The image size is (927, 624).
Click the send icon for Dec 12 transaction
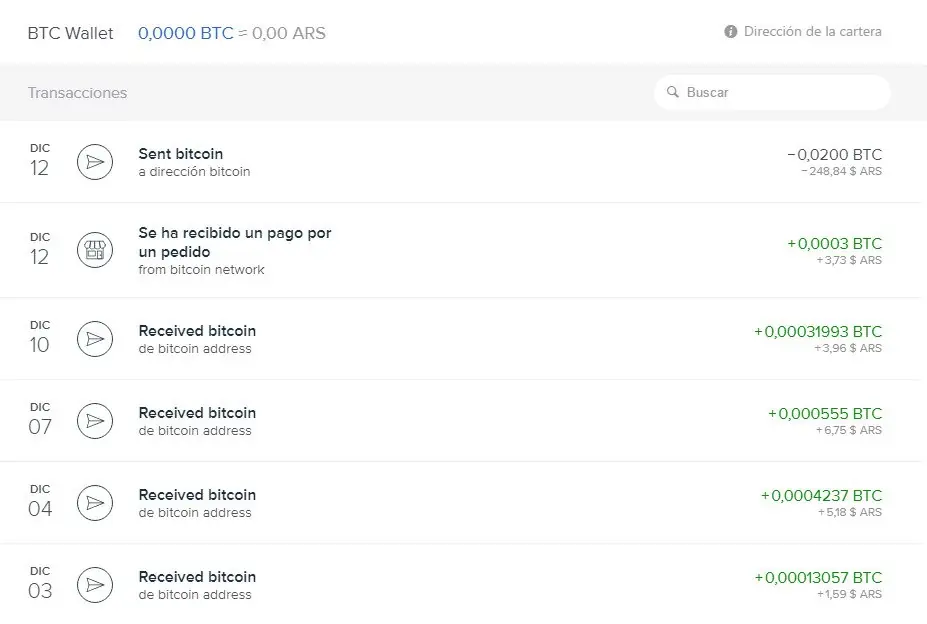coord(95,162)
